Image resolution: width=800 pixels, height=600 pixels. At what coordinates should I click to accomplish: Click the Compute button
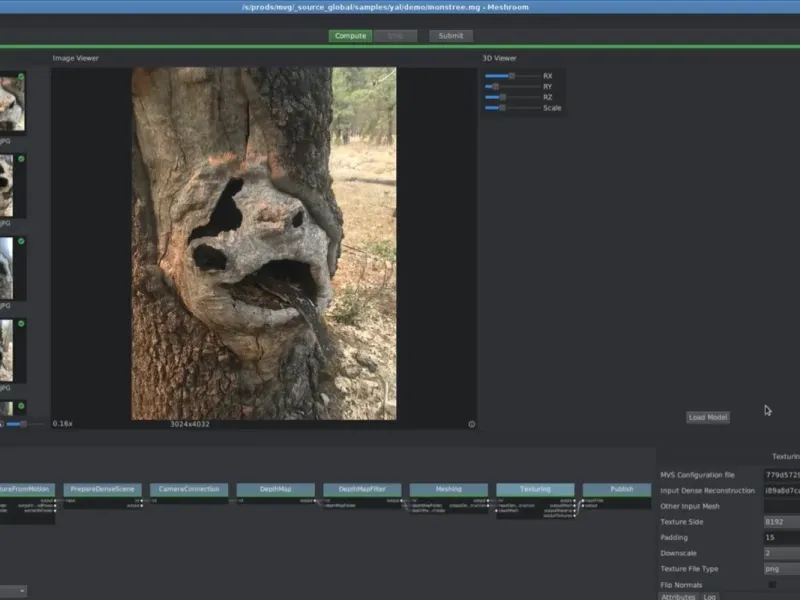pos(350,36)
